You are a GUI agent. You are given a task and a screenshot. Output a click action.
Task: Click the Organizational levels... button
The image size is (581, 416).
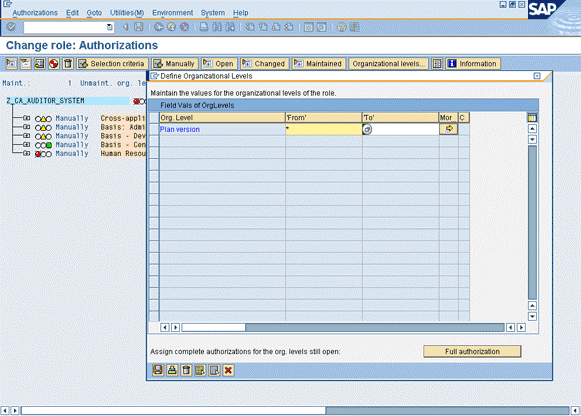(388, 64)
